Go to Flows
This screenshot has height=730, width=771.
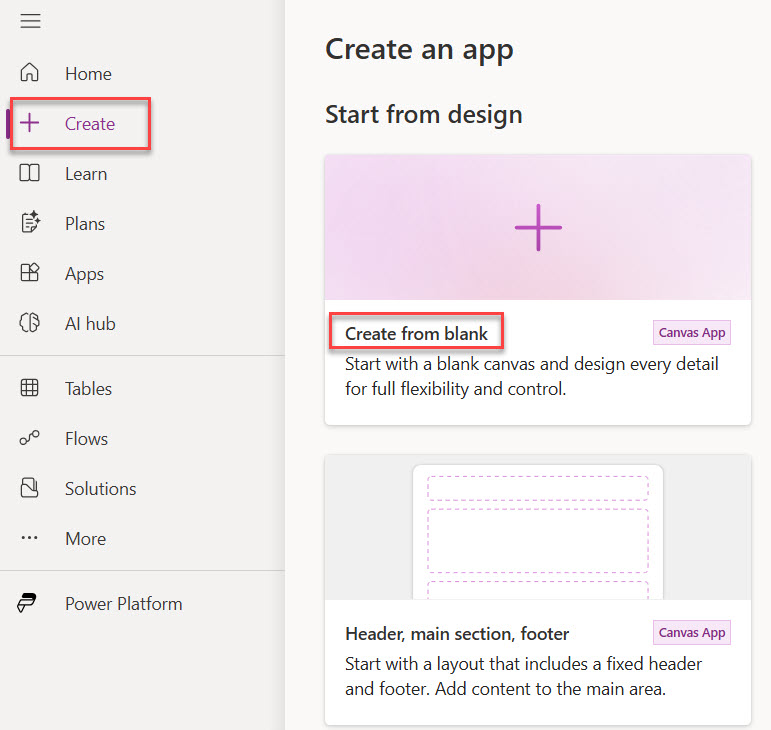(87, 438)
